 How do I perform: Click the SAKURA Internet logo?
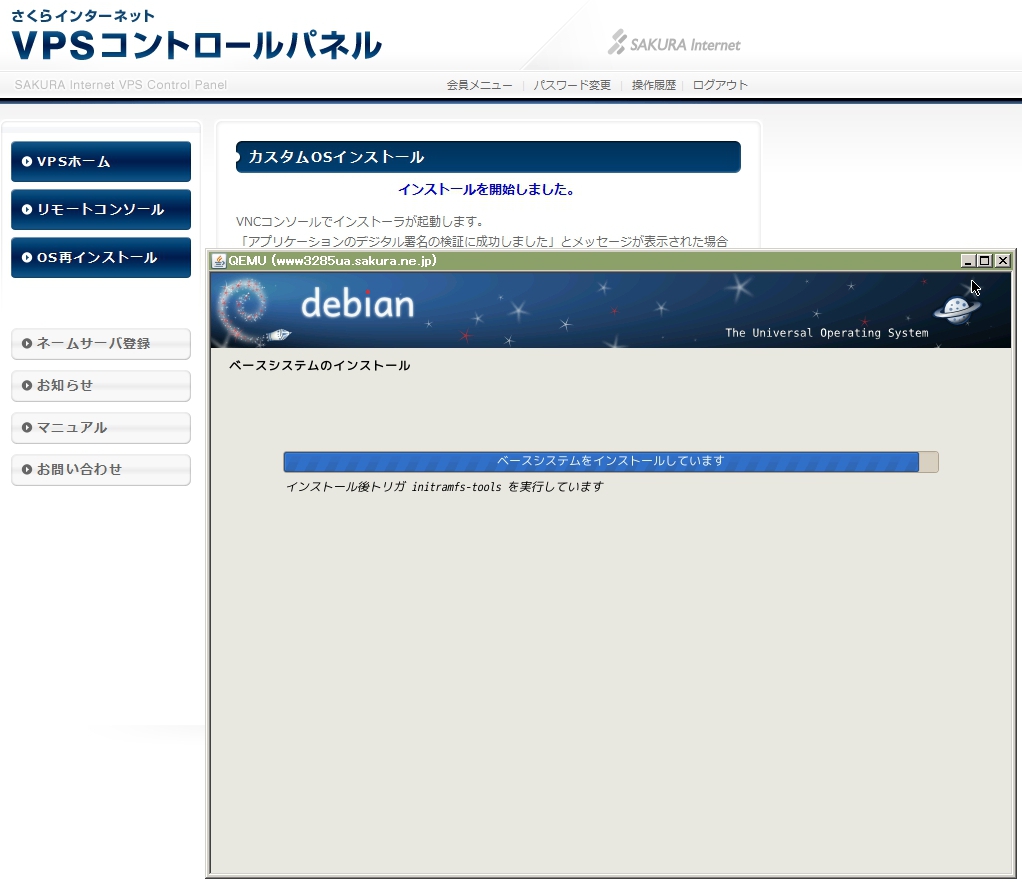coord(675,43)
